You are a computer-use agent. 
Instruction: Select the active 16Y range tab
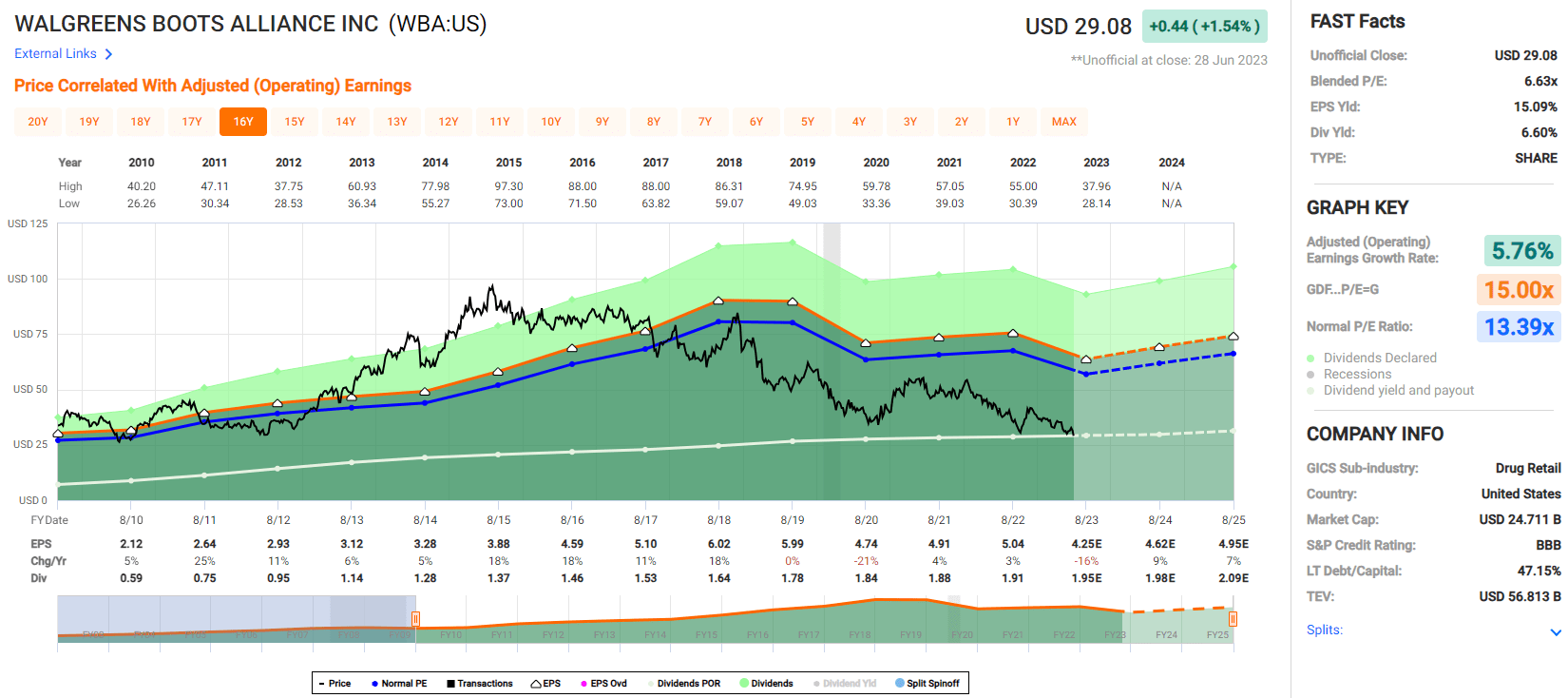coord(243,122)
